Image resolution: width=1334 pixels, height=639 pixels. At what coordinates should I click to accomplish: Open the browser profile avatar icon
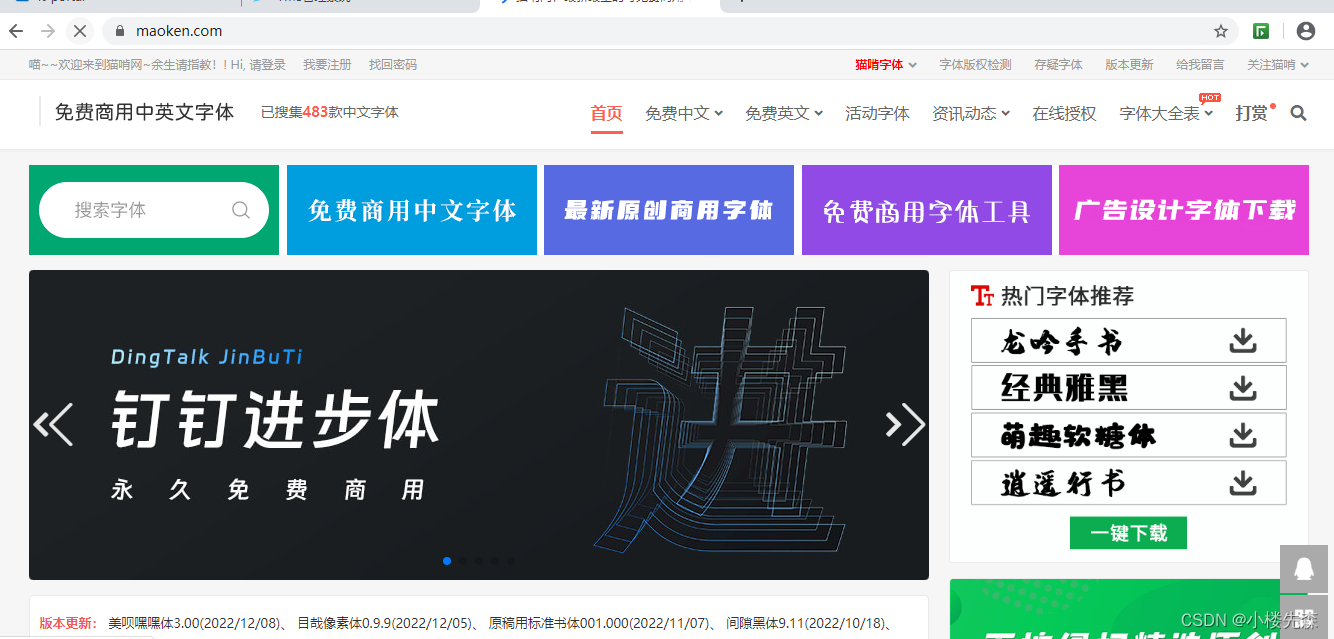[x=1305, y=31]
